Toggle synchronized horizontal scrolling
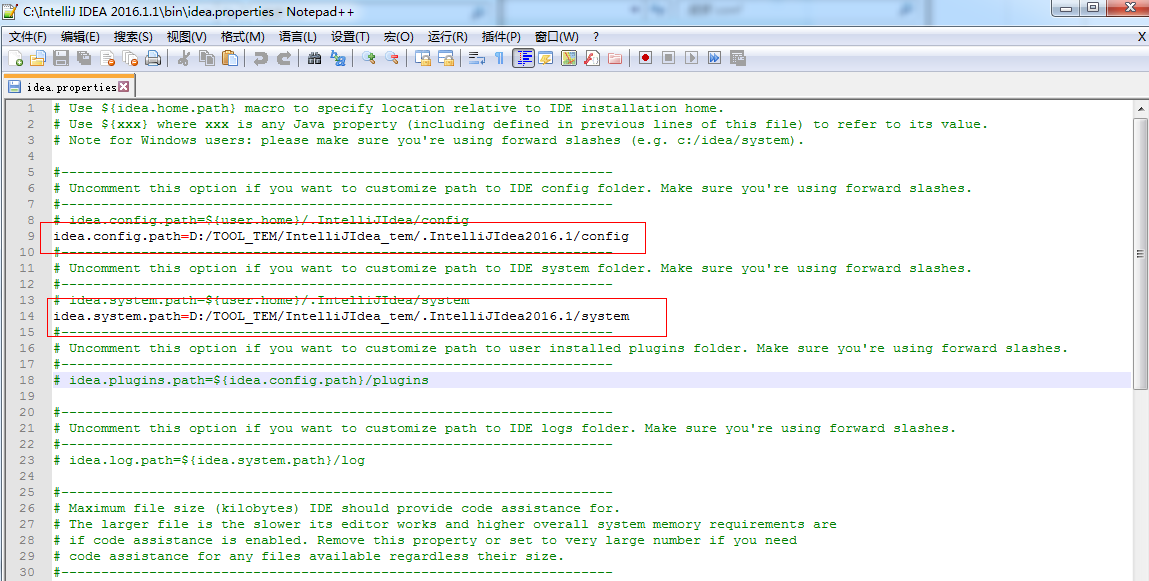The width and height of the screenshot is (1149, 581). click(446, 59)
